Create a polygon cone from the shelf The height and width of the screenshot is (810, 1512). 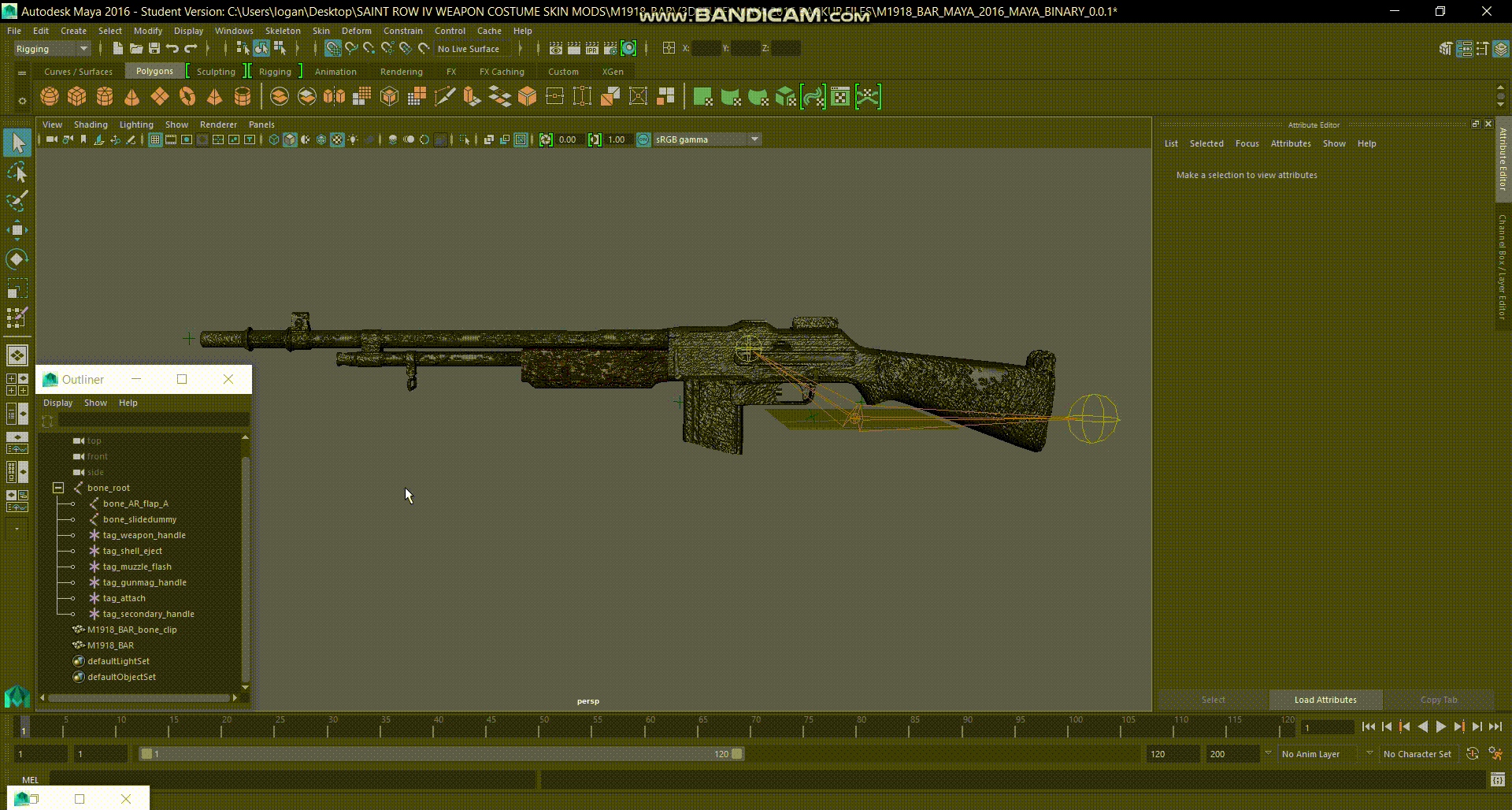point(132,97)
